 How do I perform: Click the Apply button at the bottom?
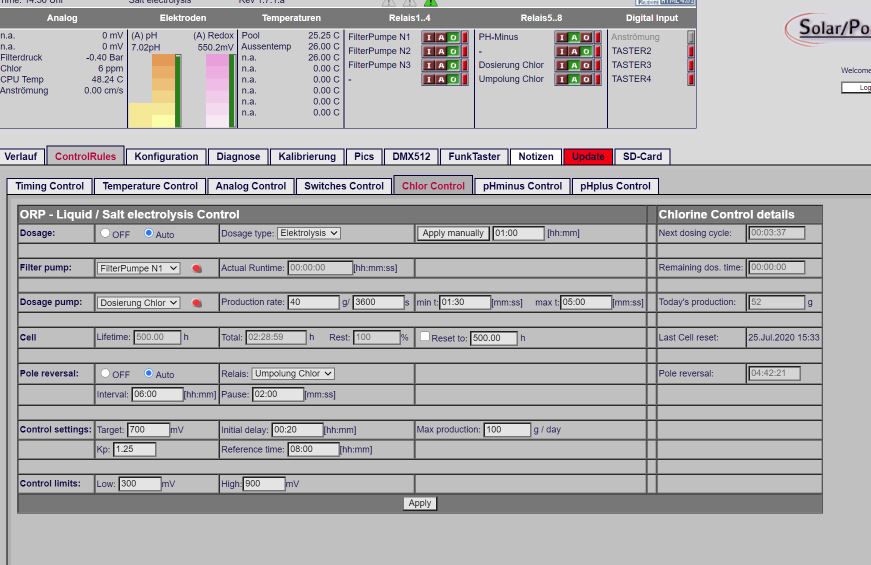click(x=419, y=503)
